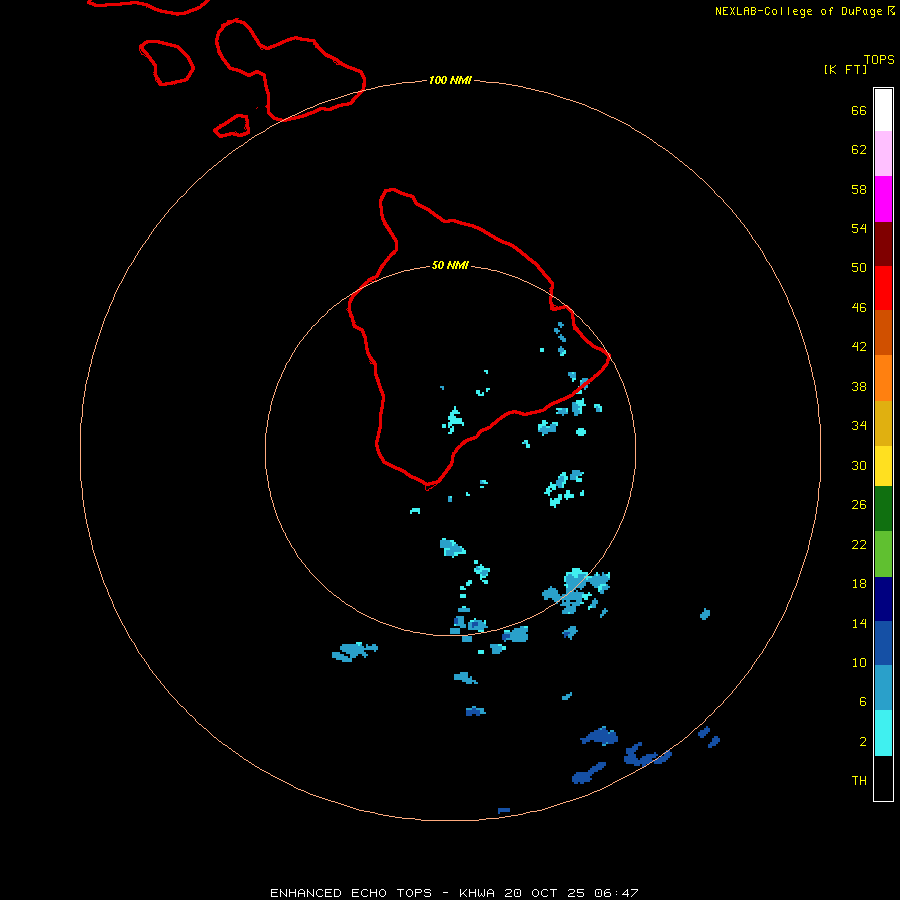Viewport: 900px width, 900px height.
Task: Click the TH label on the scale
Action: pyautogui.click(x=859, y=781)
